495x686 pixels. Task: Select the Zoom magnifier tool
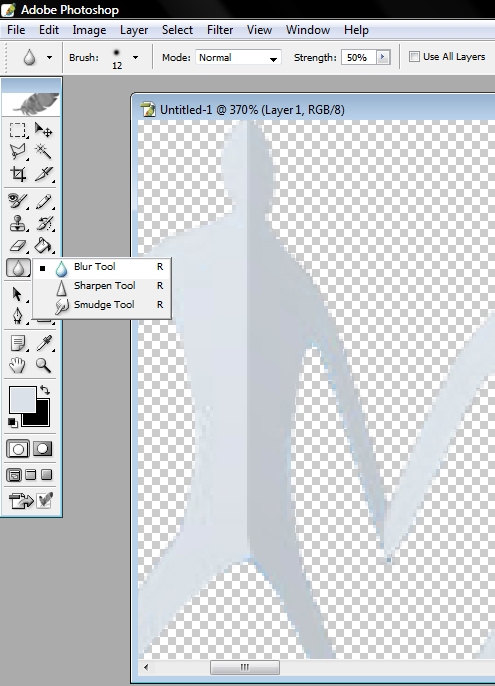pyautogui.click(x=43, y=365)
